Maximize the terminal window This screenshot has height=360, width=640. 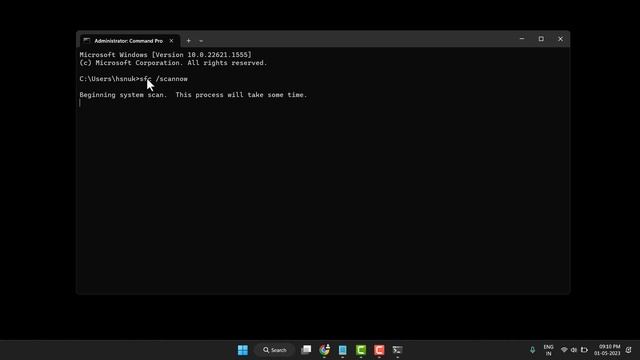(541, 39)
